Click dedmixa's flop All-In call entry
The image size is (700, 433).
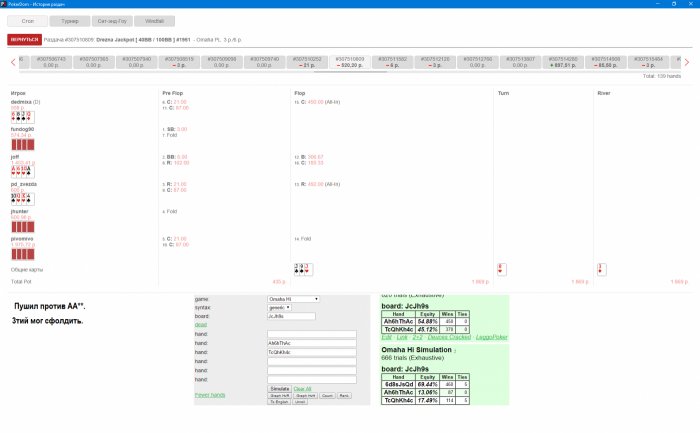[317, 102]
